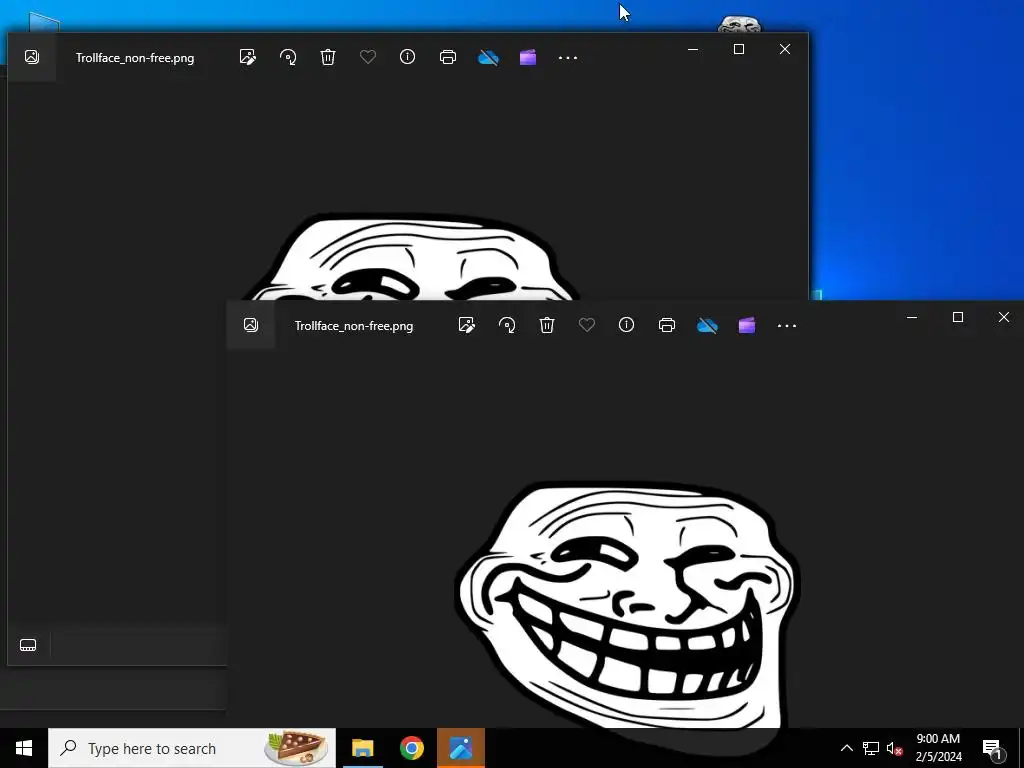Open Edit image in the front Photos window
The width and height of the screenshot is (1024, 768).
(466, 325)
